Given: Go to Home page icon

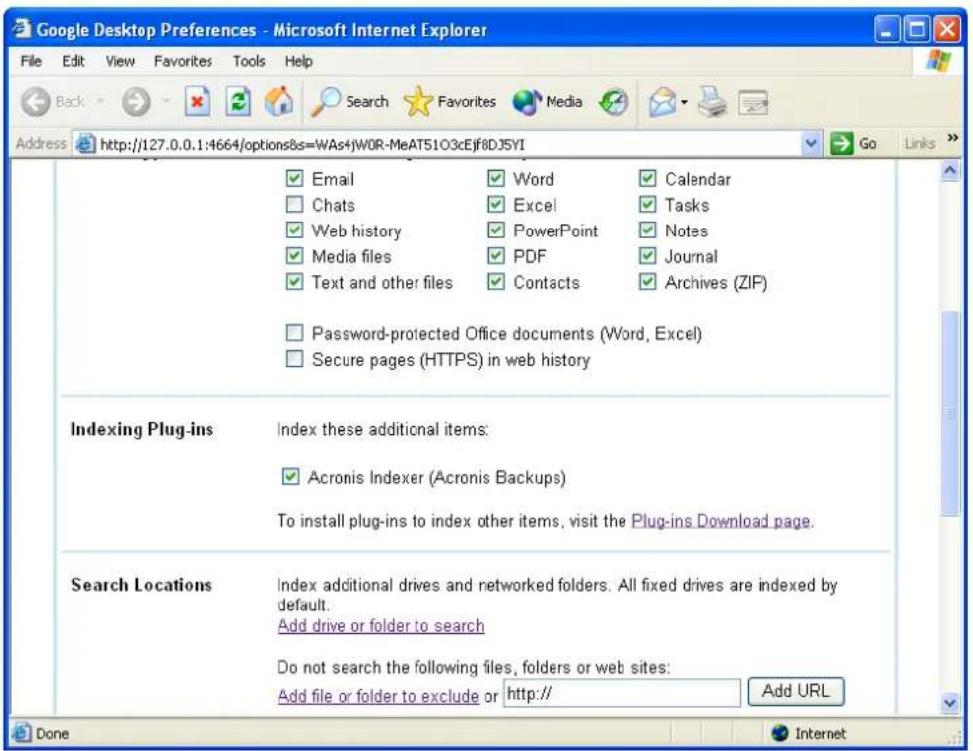Looking at the screenshot, I should (279, 101).
